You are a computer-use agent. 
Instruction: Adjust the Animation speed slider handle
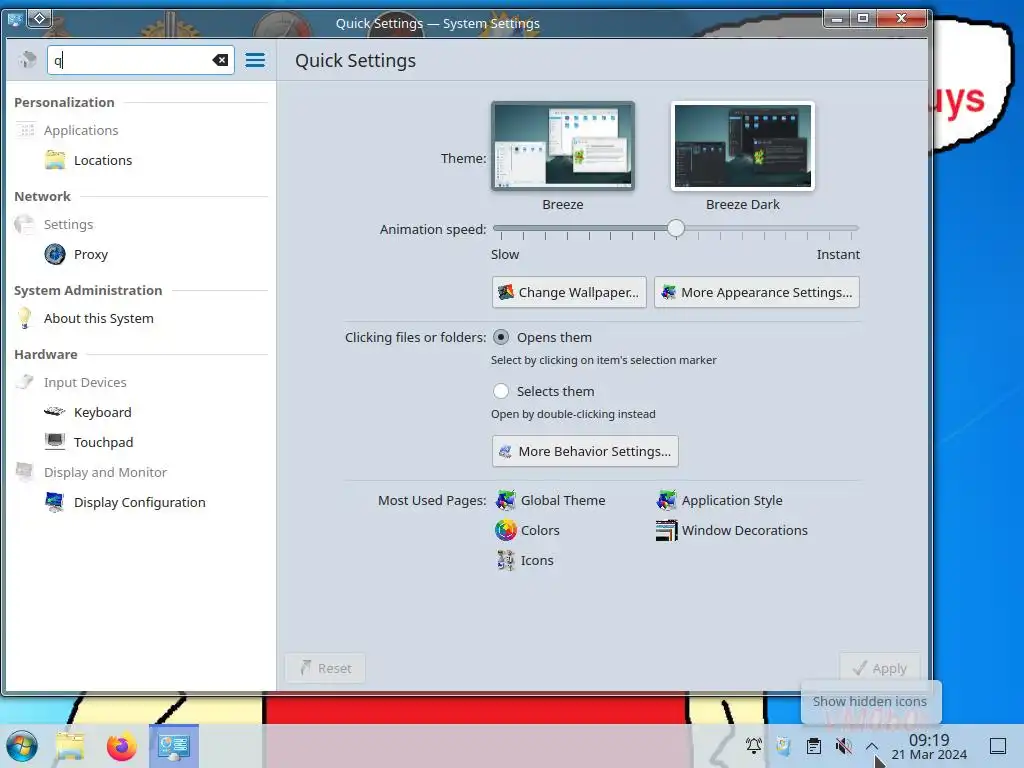676,228
